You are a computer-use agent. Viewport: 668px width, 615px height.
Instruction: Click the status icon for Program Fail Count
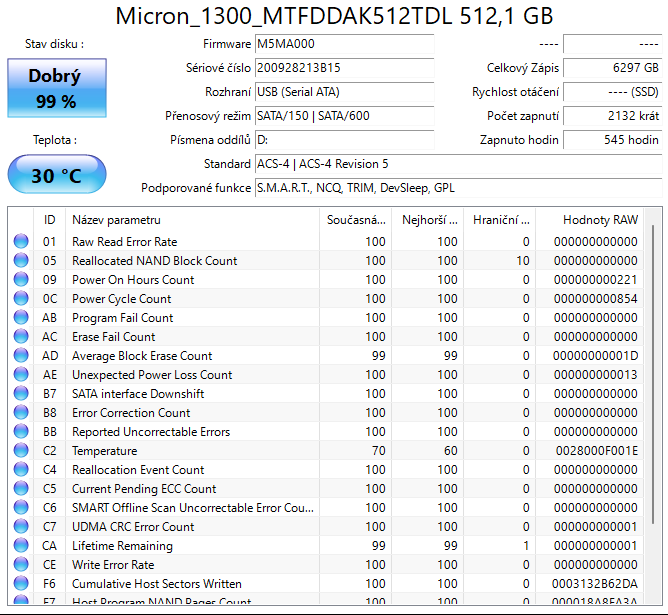pyautogui.click(x=21, y=318)
